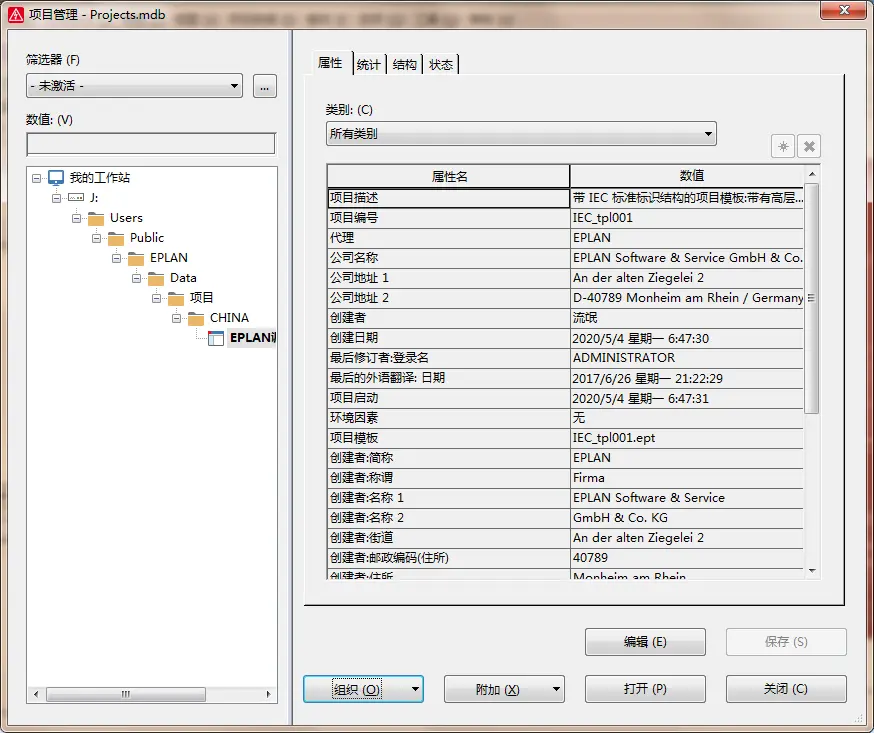Screen dimensions: 874x733
Task: Click the 保存 (S) button
Action: click(x=786, y=642)
